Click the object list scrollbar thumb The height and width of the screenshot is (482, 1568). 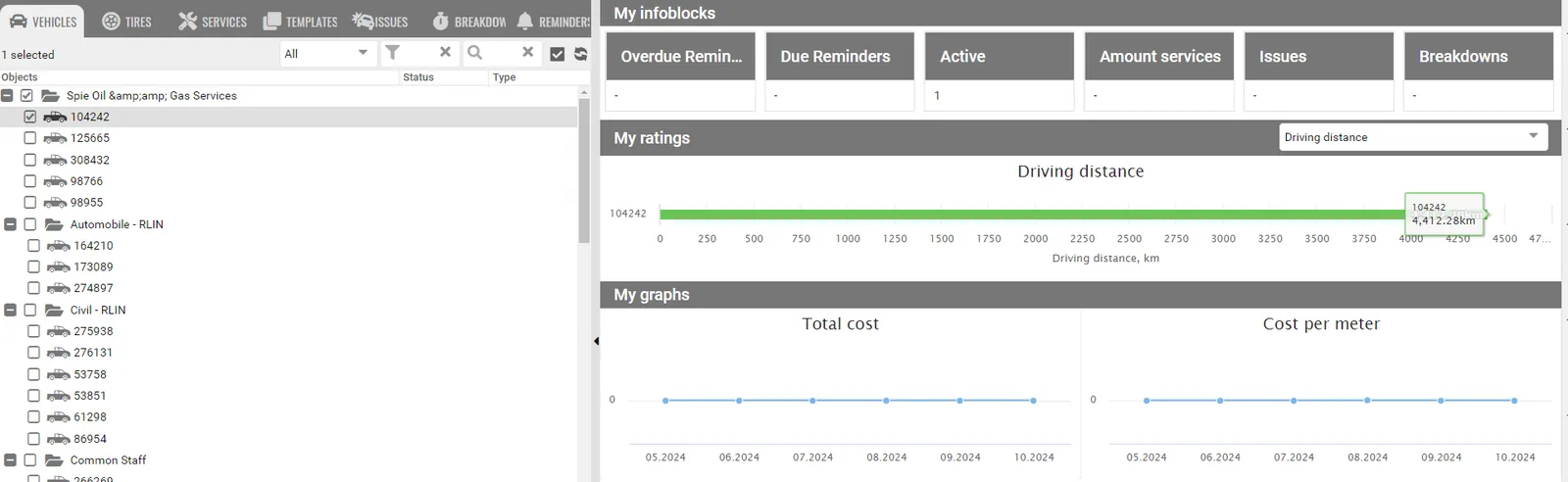584,171
